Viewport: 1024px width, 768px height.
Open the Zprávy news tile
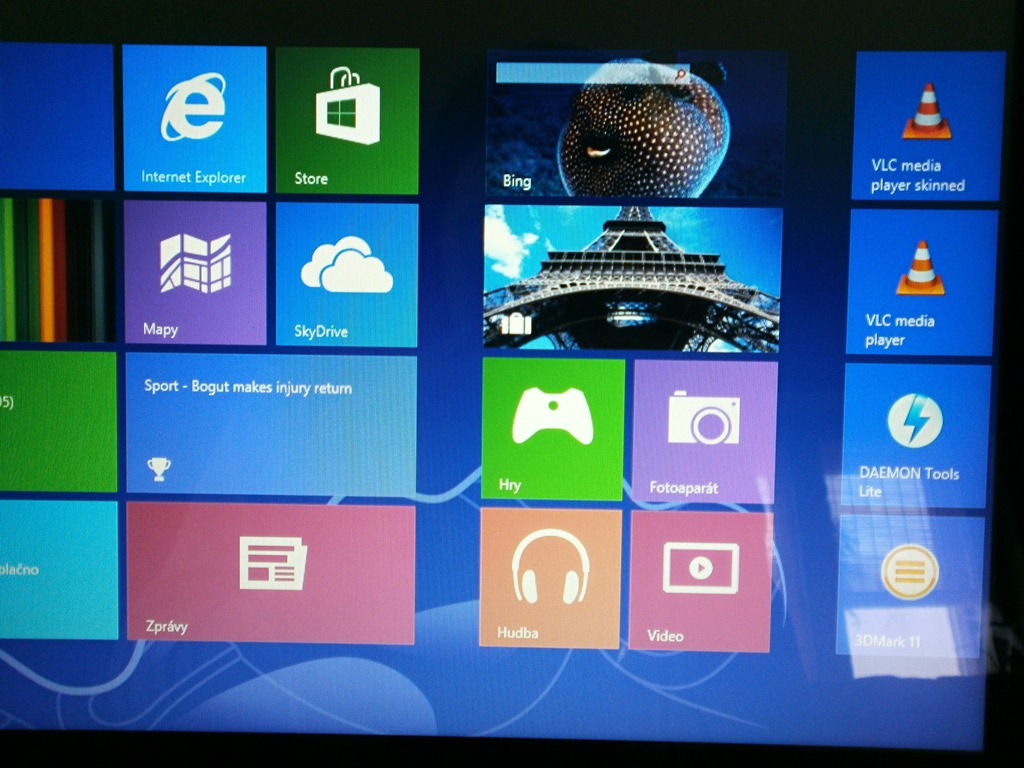coord(270,573)
